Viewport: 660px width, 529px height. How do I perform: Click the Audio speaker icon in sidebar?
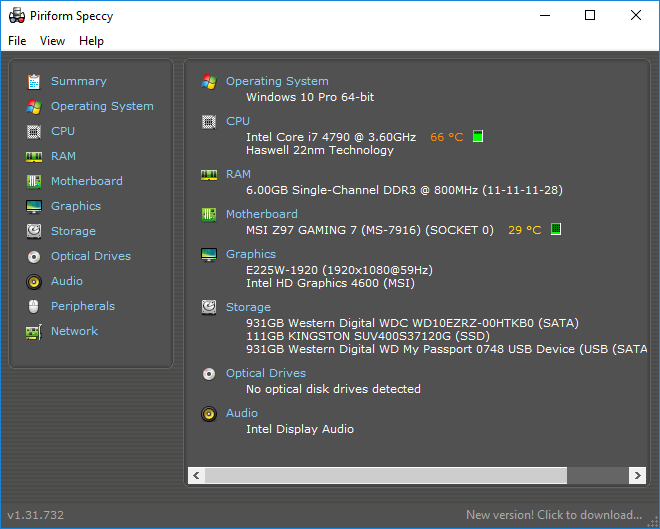tap(34, 282)
